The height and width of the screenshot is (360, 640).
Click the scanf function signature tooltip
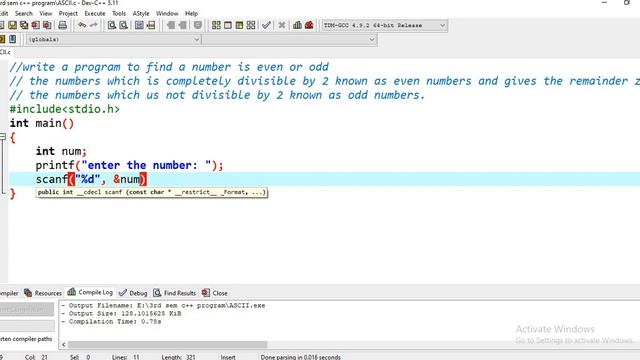tap(151, 192)
